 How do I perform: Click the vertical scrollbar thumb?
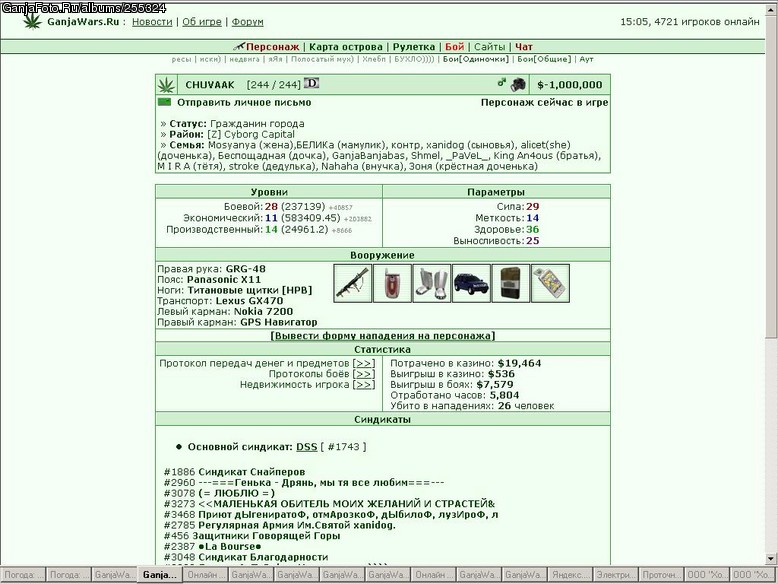pos(771,175)
